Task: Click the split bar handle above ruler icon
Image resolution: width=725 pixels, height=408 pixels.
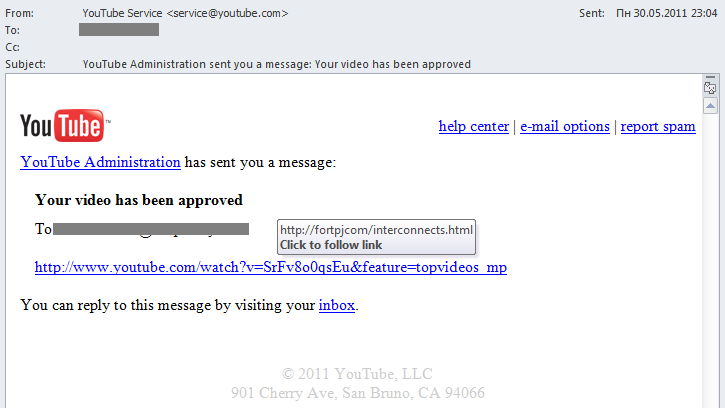Action: [710, 77]
